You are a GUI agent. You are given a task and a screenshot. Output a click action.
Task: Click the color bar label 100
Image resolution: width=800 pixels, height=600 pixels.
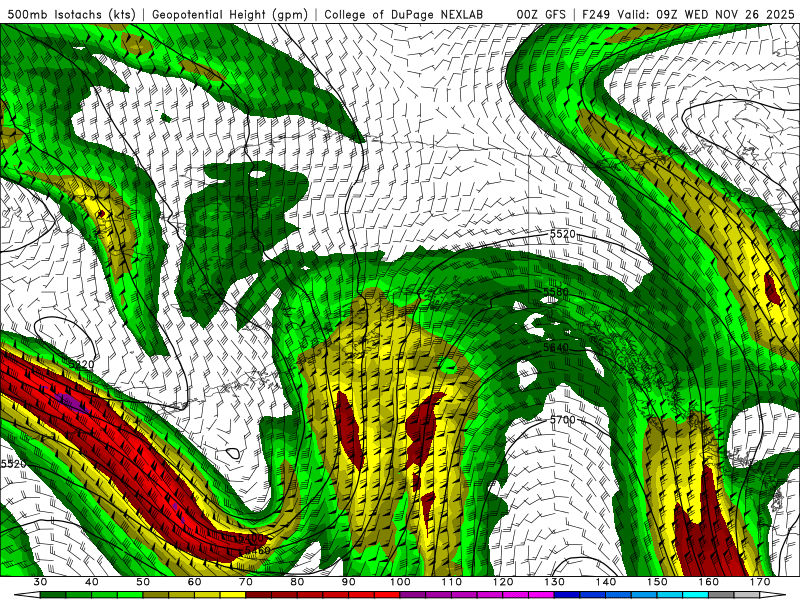400,582
